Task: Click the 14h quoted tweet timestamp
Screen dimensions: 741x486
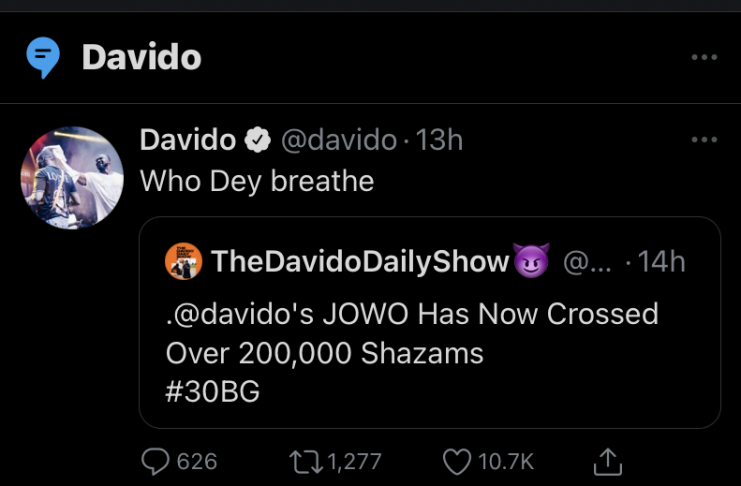Action: (662, 262)
